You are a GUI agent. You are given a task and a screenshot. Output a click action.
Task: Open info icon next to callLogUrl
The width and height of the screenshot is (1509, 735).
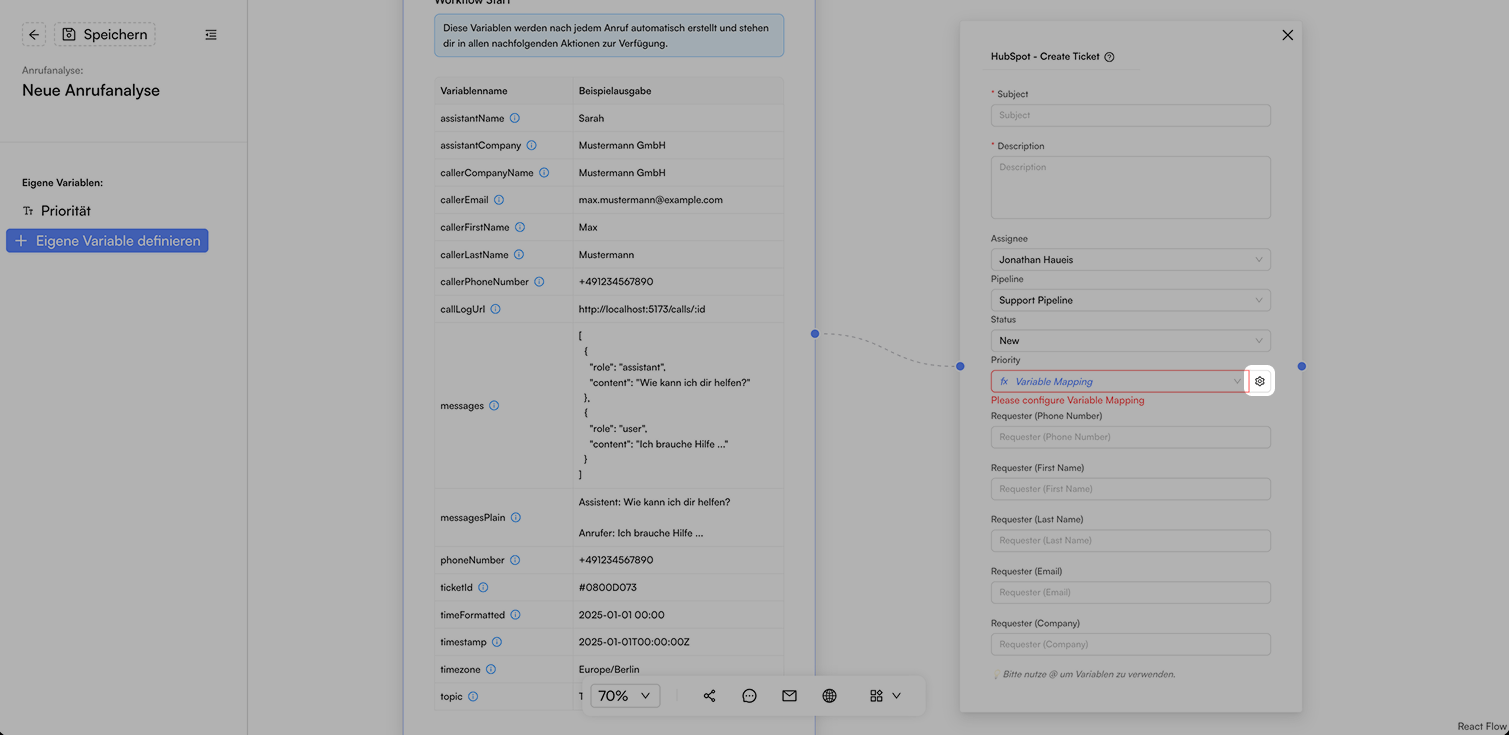point(495,310)
